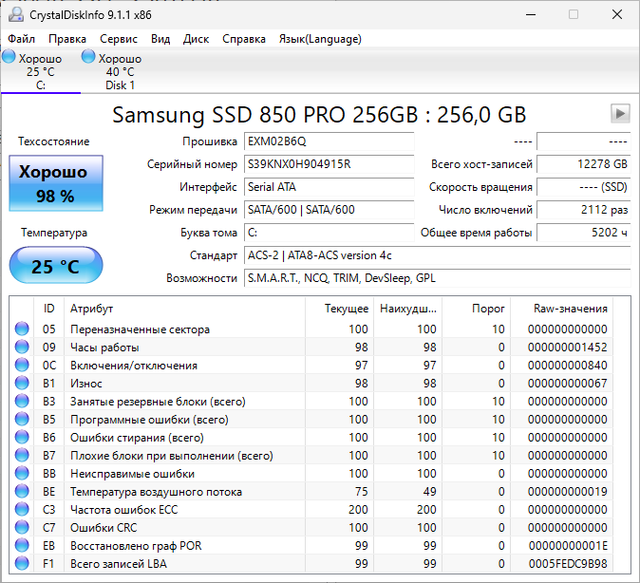Click status orb of attribute 09 row
The height and width of the screenshot is (583, 640).
(22, 347)
